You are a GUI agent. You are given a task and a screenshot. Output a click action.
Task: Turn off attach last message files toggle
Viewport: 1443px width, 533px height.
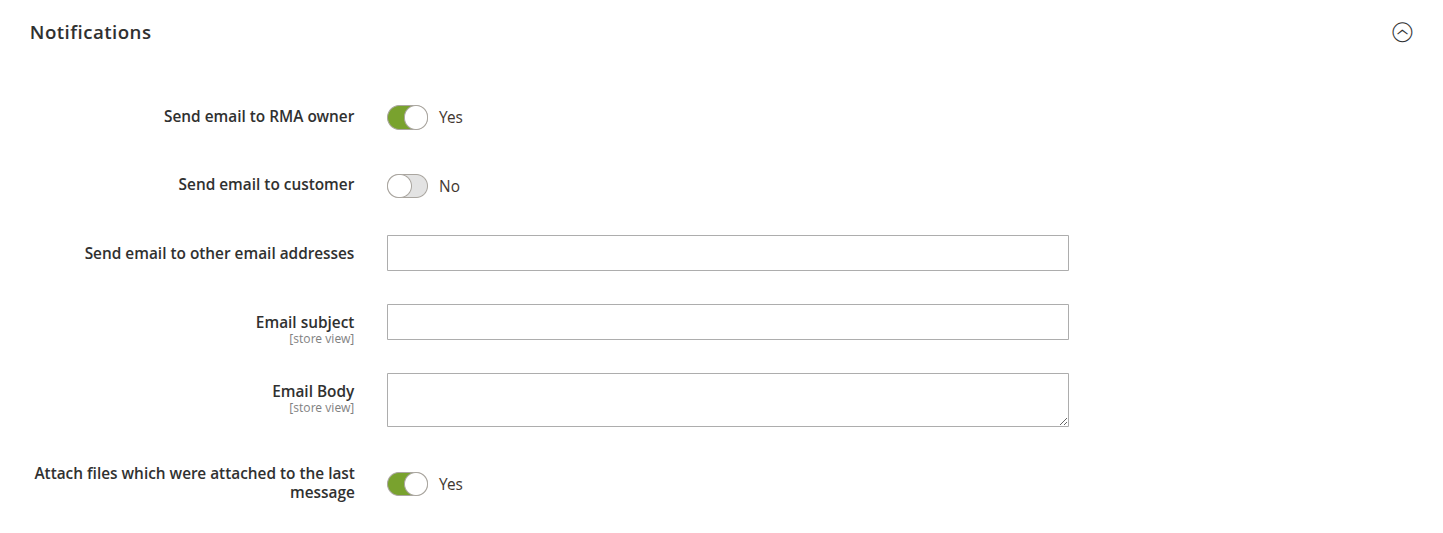407,484
